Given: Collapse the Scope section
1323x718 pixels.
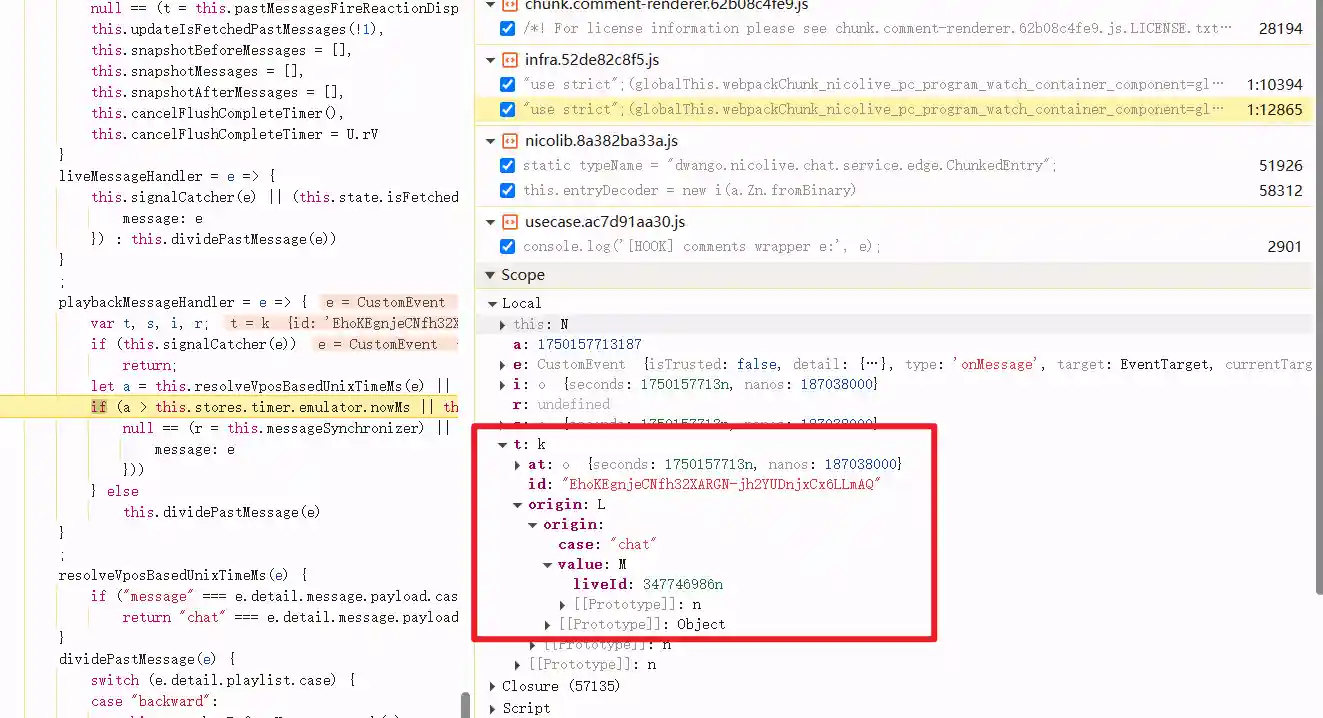Looking at the screenshot, I should [x=490, y=275].
